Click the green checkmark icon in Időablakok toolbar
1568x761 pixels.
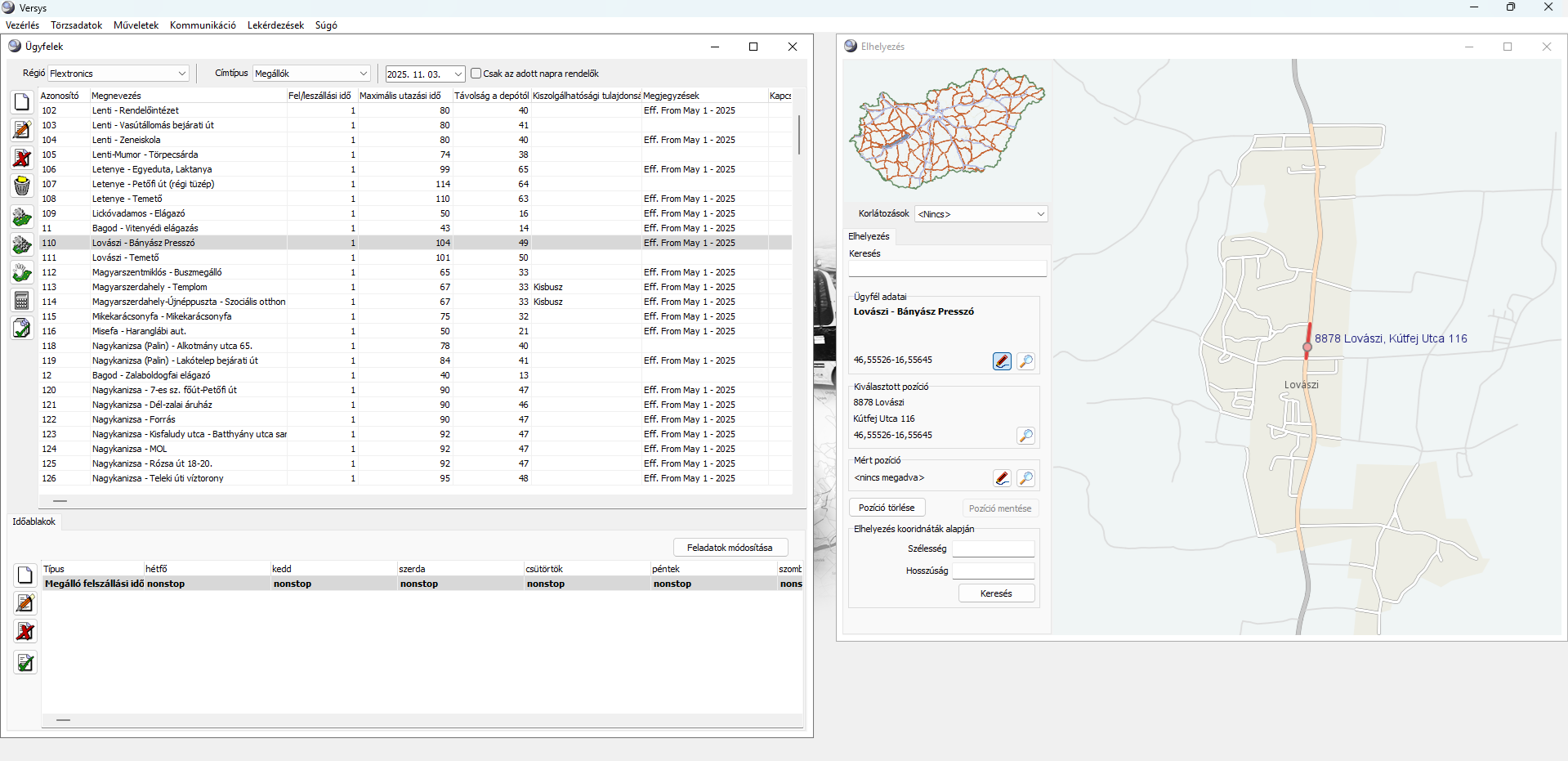click(x=25, y=663)
